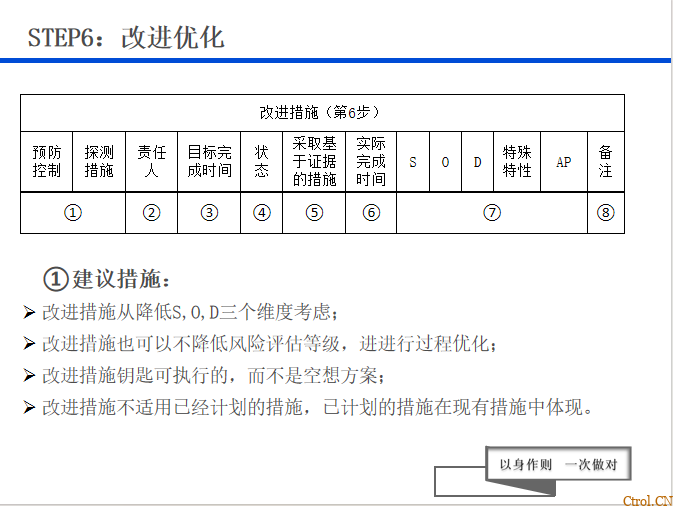673x506 pixels.
Task: Select table header '改进措施（第6步）'
Action: [x=320, y=112]
